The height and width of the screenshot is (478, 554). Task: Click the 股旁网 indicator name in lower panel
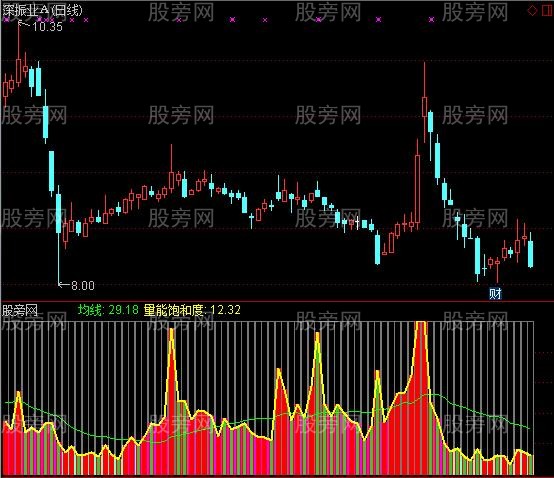pos(20,311)
